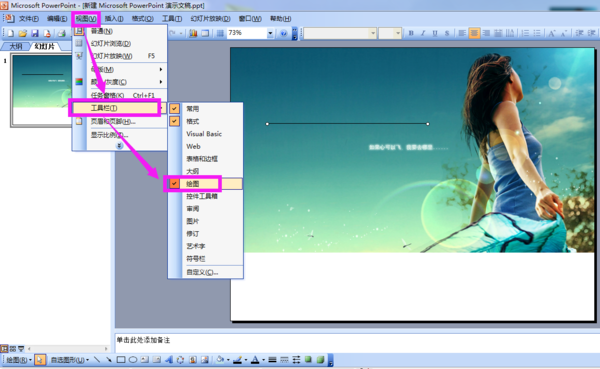Viewport: 600px width, 369px height.
Task: Open font color dropdown arrow
Action: (x=263, y=360)
